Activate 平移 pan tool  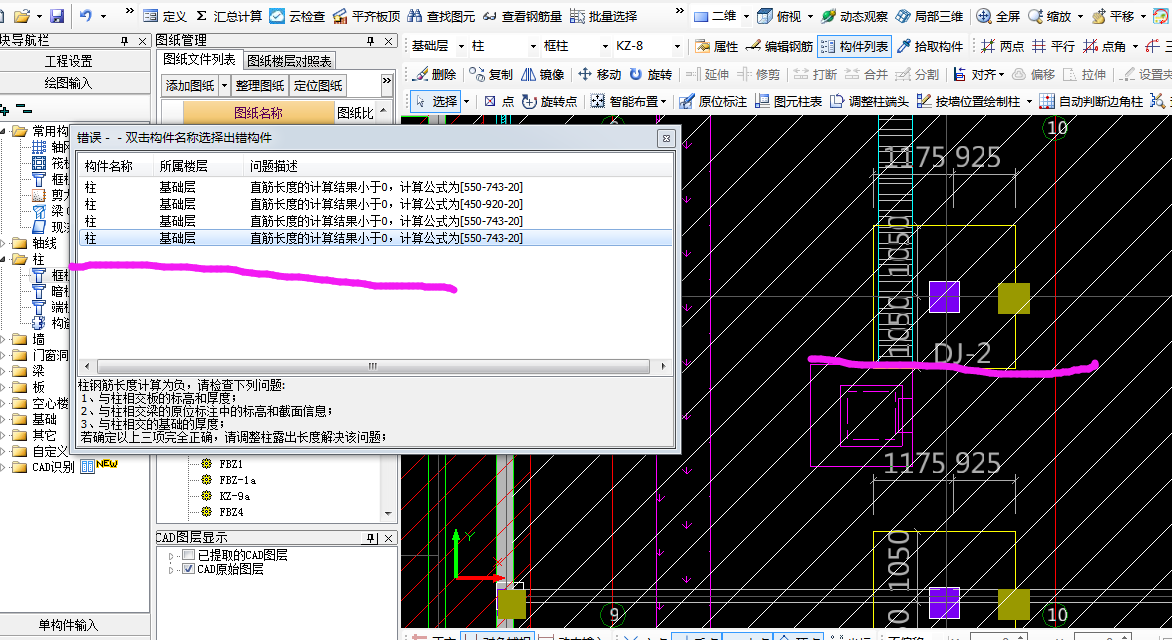(x=1113, y=16)
